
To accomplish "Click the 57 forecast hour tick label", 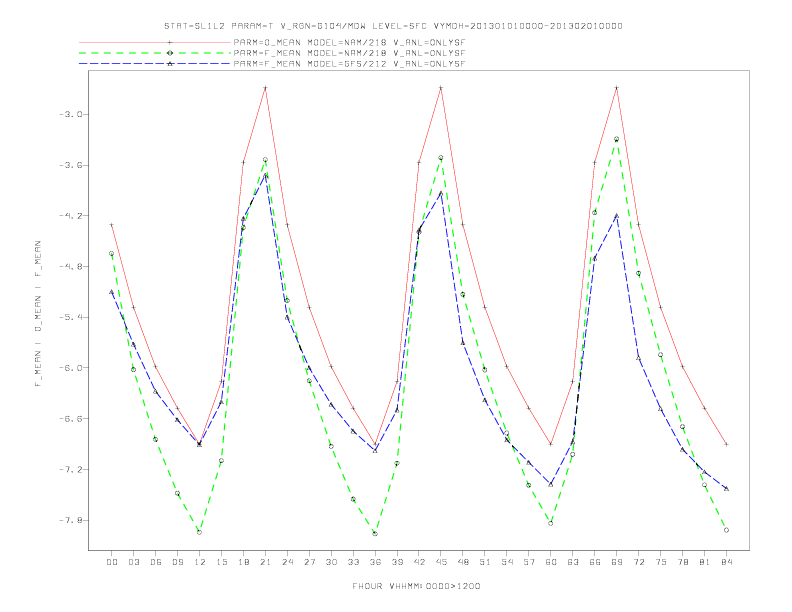I will (529, 562).
